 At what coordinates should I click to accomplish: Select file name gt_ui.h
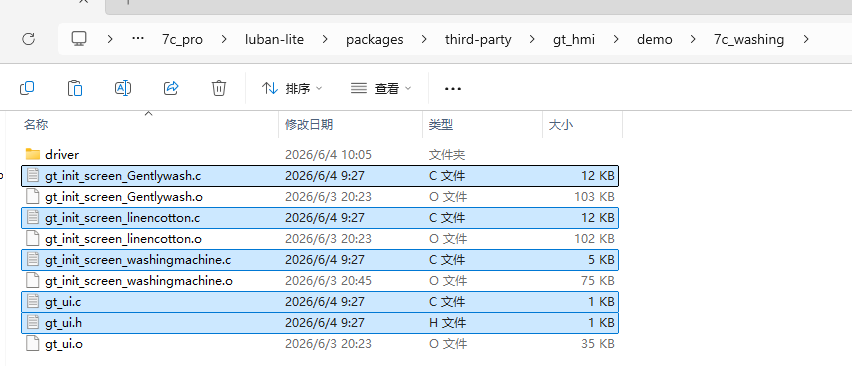point(64,323)
